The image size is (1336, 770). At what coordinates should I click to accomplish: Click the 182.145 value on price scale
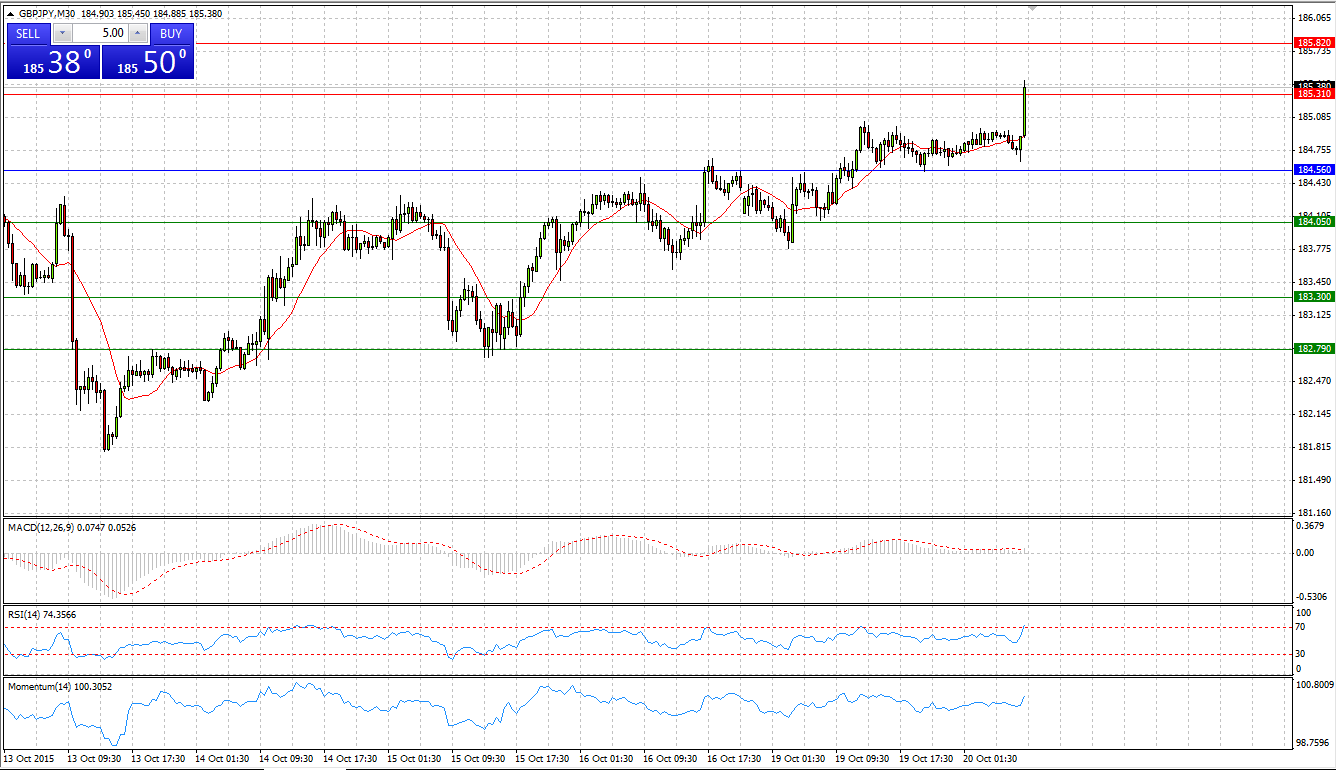click(x=1314, y=414)
